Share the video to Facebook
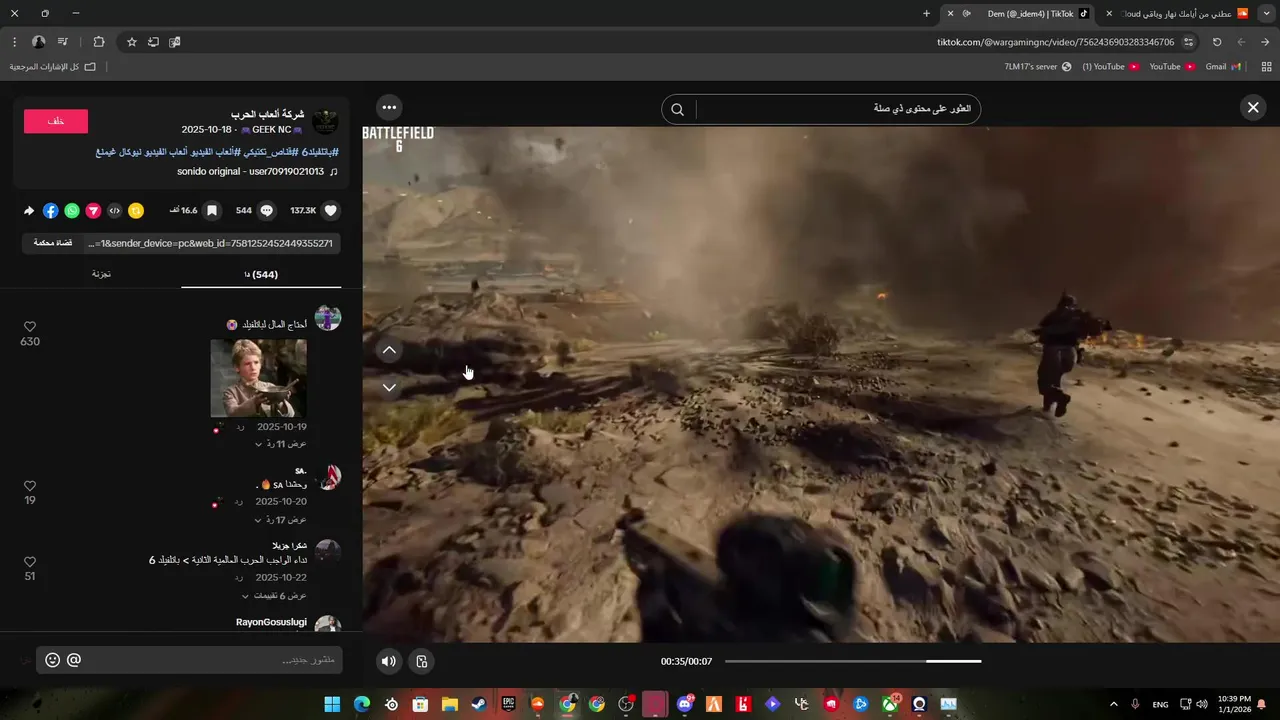The image size is (1280, 720). coord(51,211)
